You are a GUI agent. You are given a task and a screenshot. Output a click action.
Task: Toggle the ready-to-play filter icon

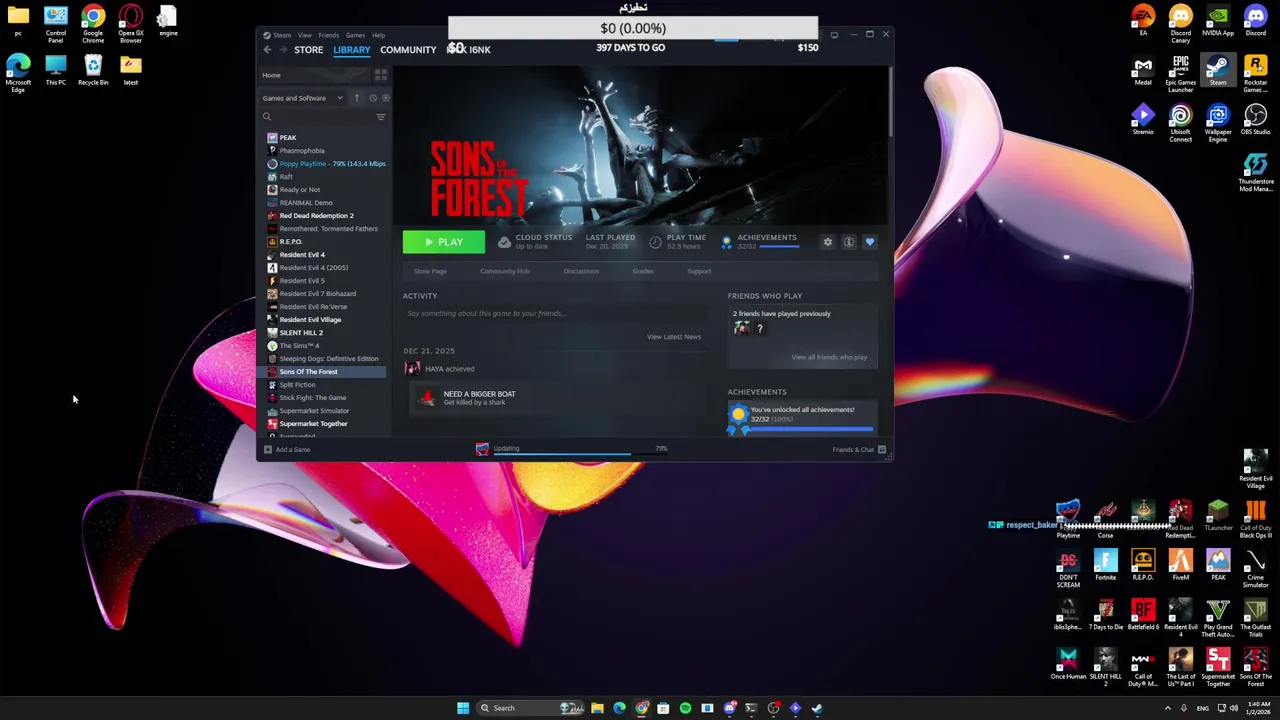pyautogui.click(x=386, y=98)
